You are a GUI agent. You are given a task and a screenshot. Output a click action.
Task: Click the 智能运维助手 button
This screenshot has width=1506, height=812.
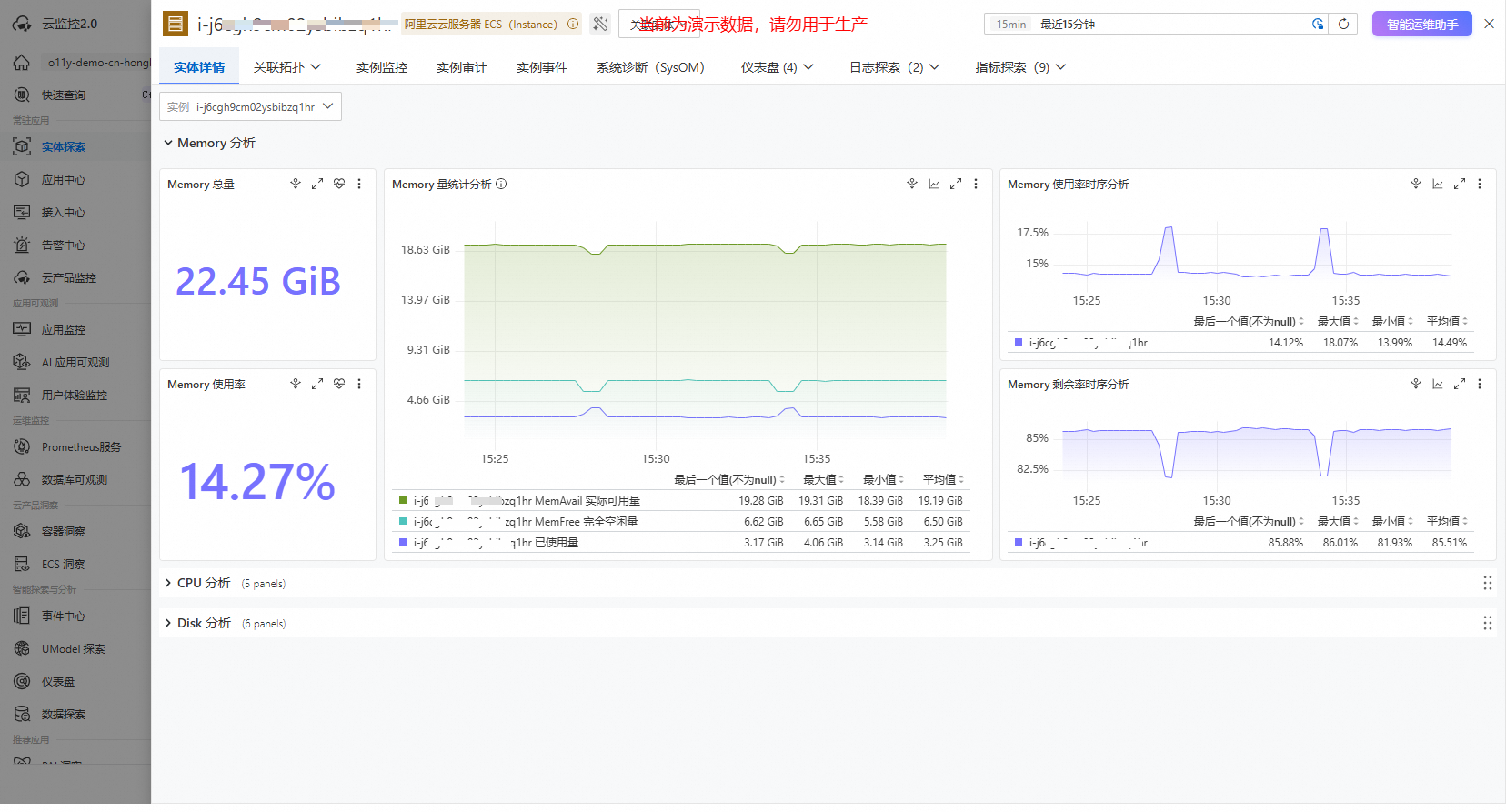point(1421,25)
